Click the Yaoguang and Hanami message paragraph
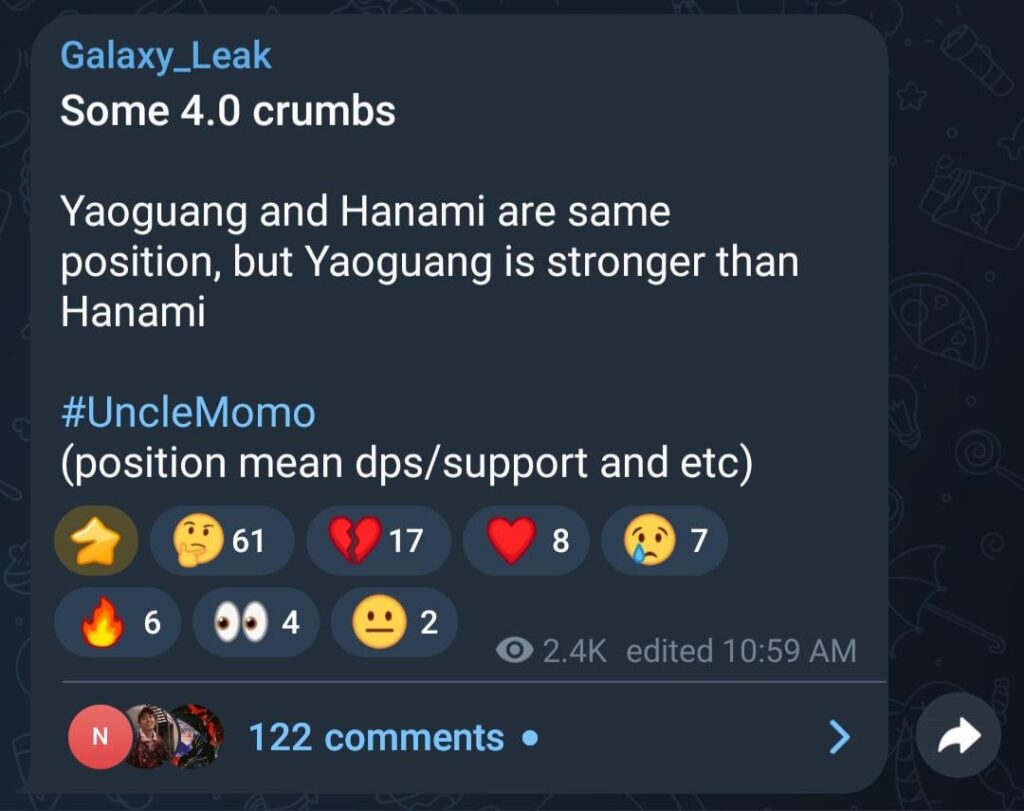Viewport: 1024px width, 811px height. [x=429, y=262]
